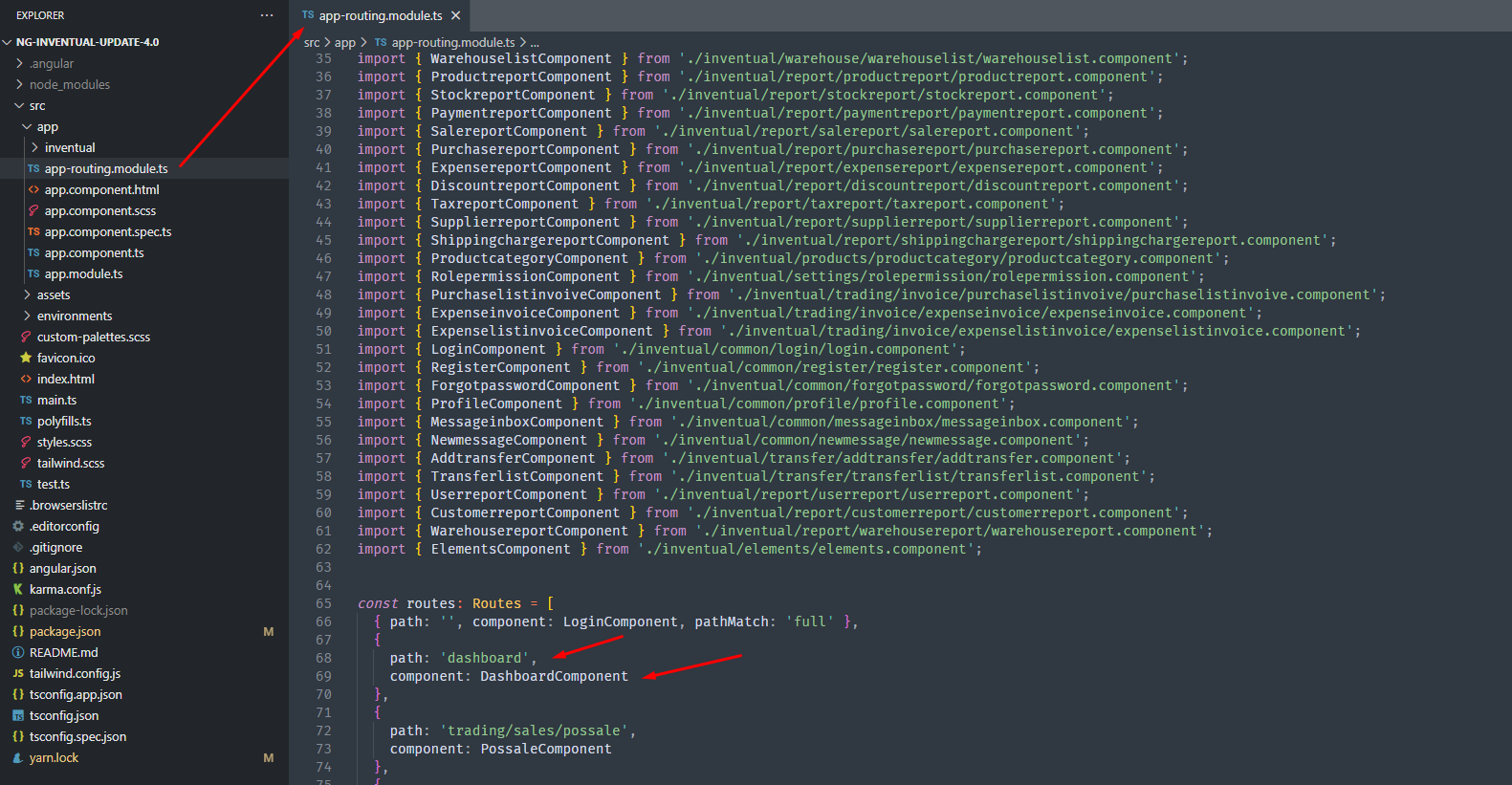Click DashboardComponent in the routes array
The image size is (1512, 785).
click(554, 676)
